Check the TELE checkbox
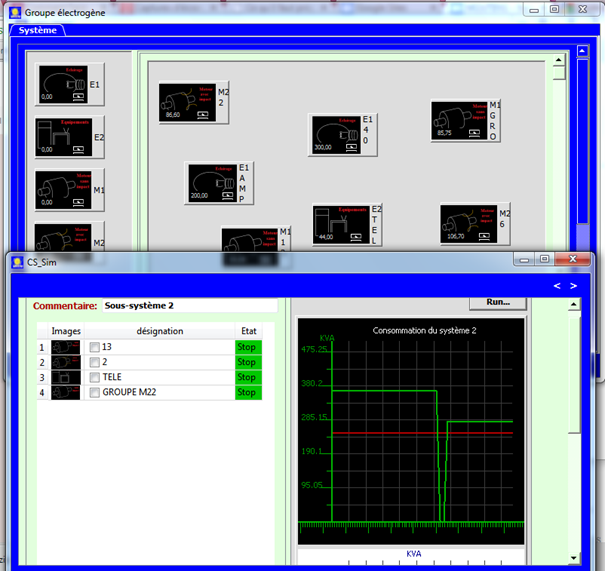This screenshot has height=571, width=605. 95,377
